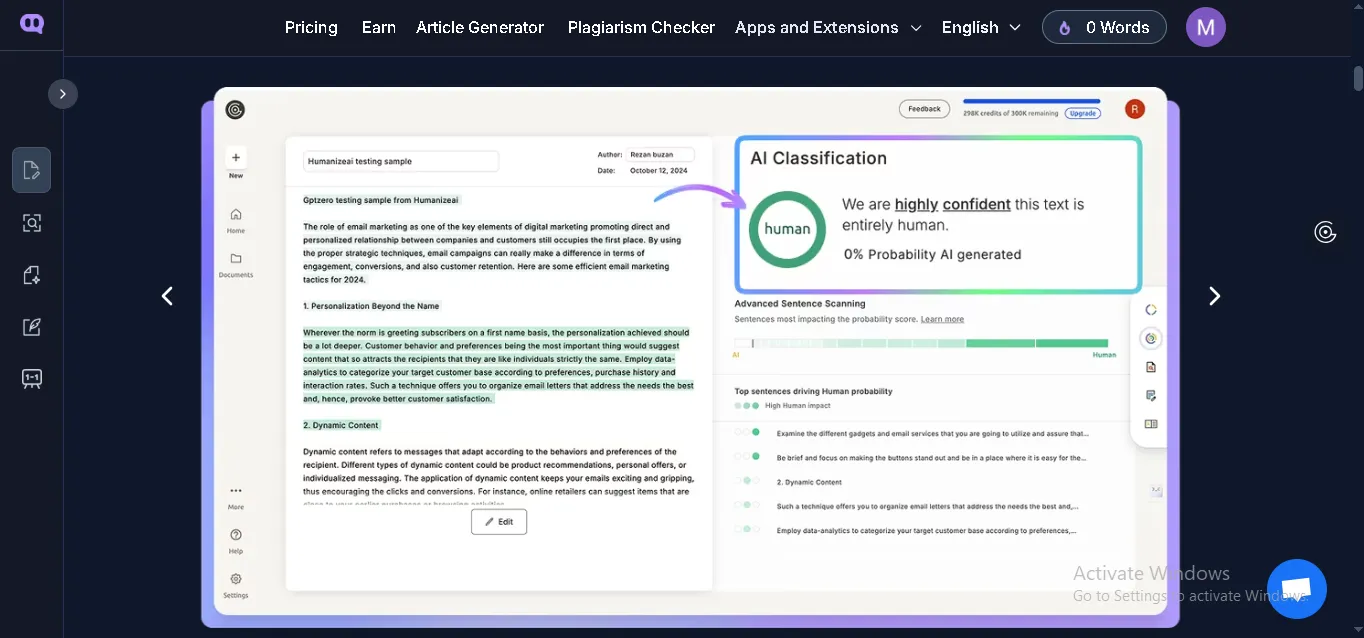Viewport: 1364px width, 638px height.
Task: Click the GPTZero logo inside the slide
Action: tap(235, 110)
